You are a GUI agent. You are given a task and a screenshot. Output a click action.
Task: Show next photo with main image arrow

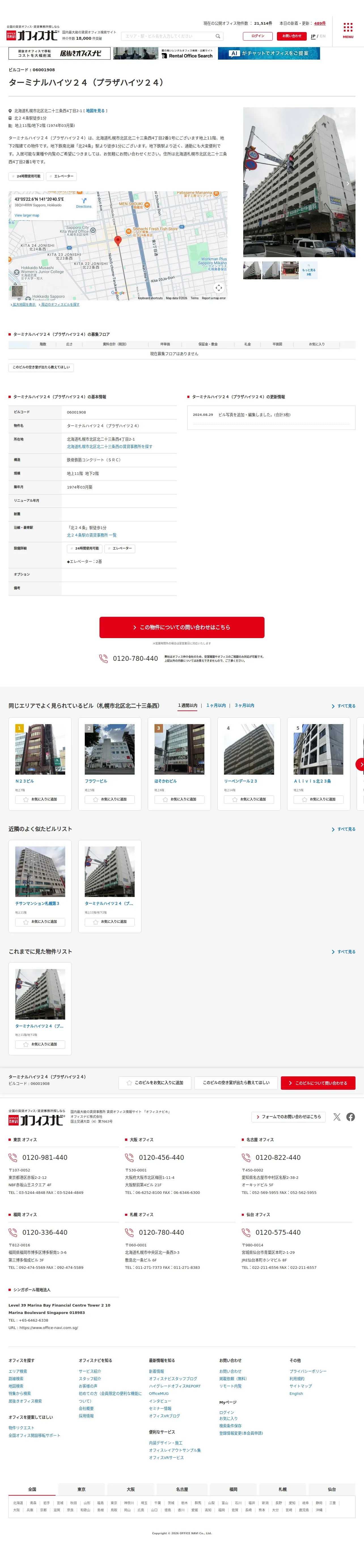348,183
